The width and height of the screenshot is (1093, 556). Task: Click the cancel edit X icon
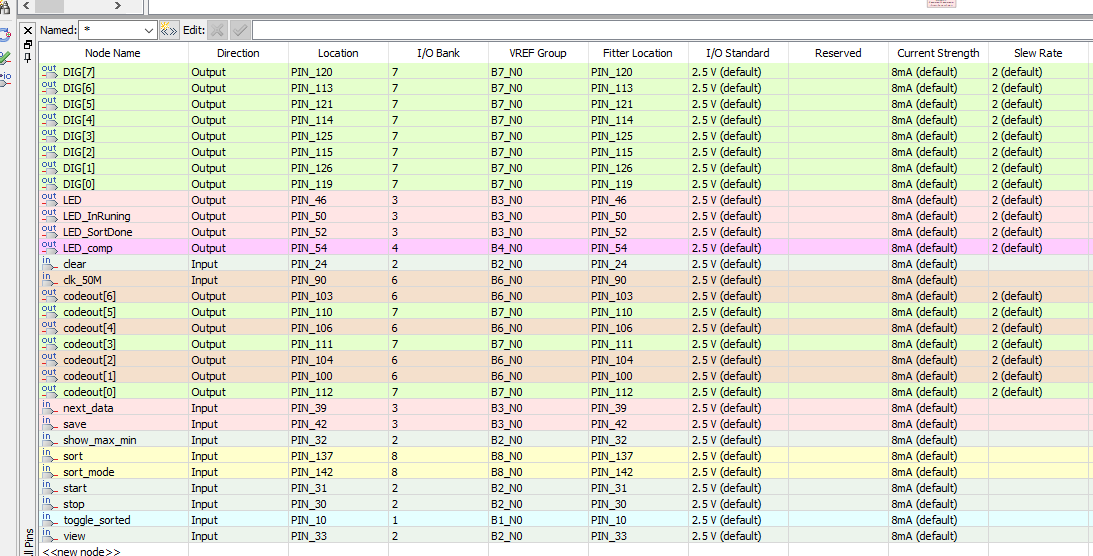point(217,30)
